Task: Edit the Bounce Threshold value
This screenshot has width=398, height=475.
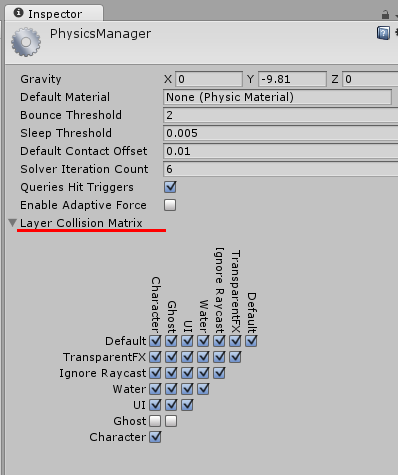Action: (280, 115)
